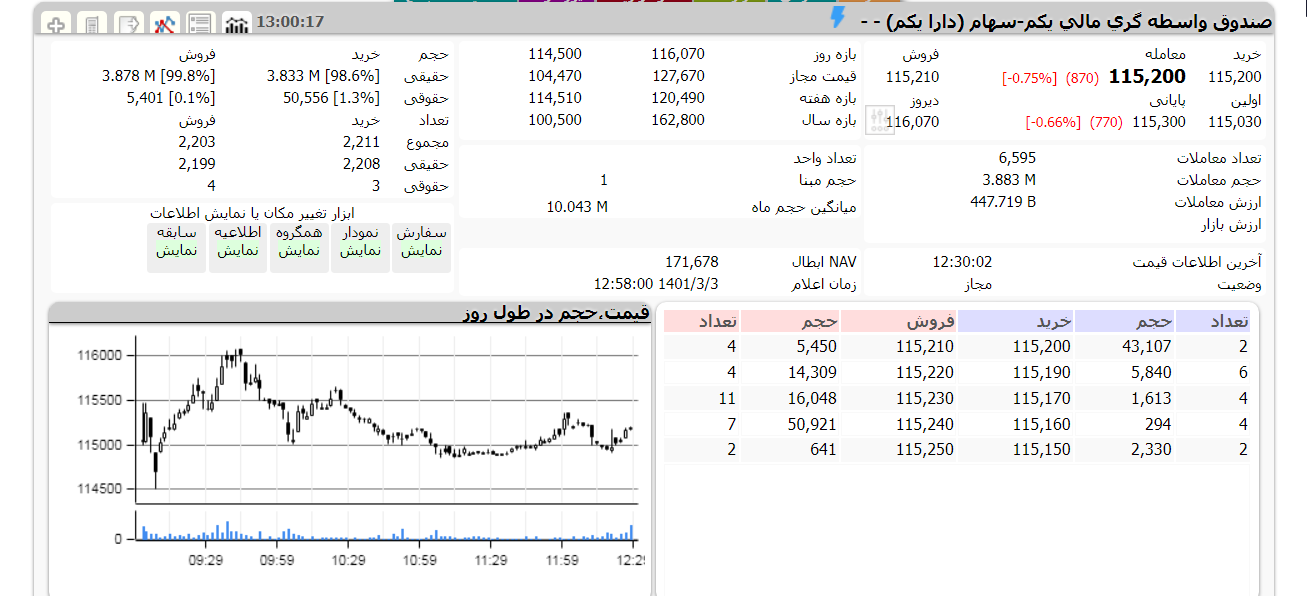Click the blue lightning bolt icon
This screenshot has width=1307, height=596.
pos(838,18)
